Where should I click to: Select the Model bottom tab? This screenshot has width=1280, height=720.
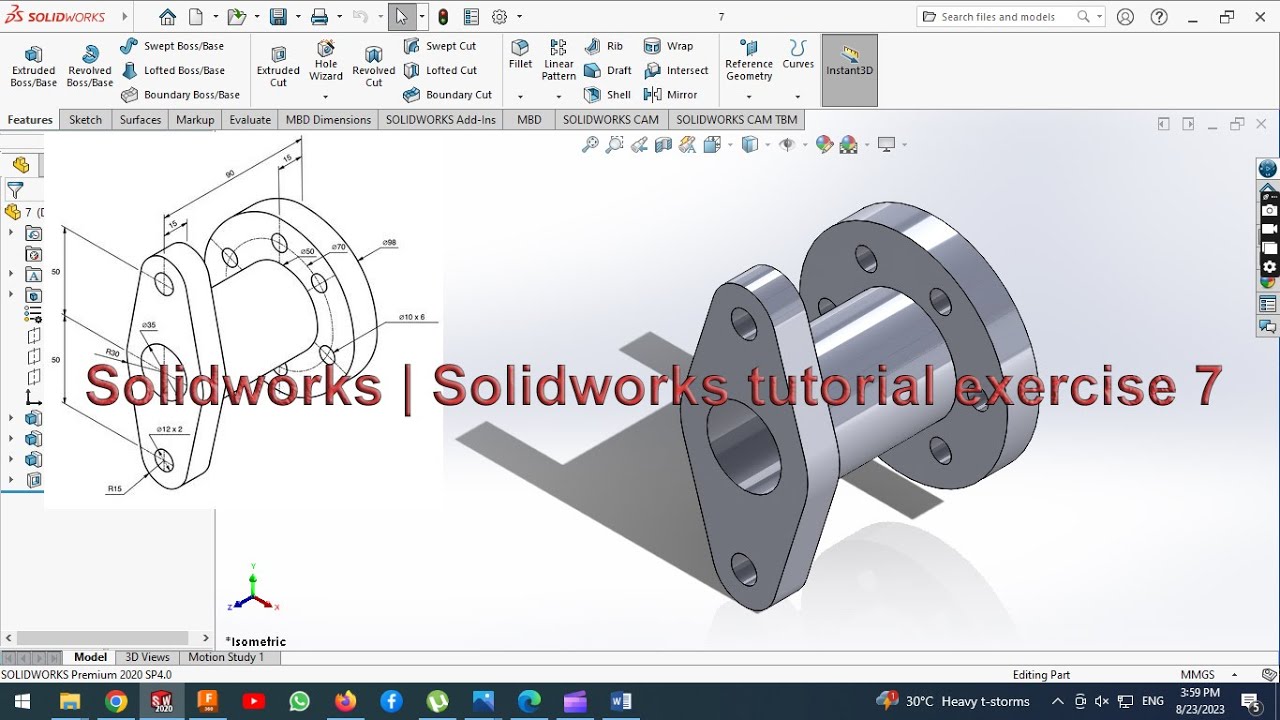click(x=90, y=657)
